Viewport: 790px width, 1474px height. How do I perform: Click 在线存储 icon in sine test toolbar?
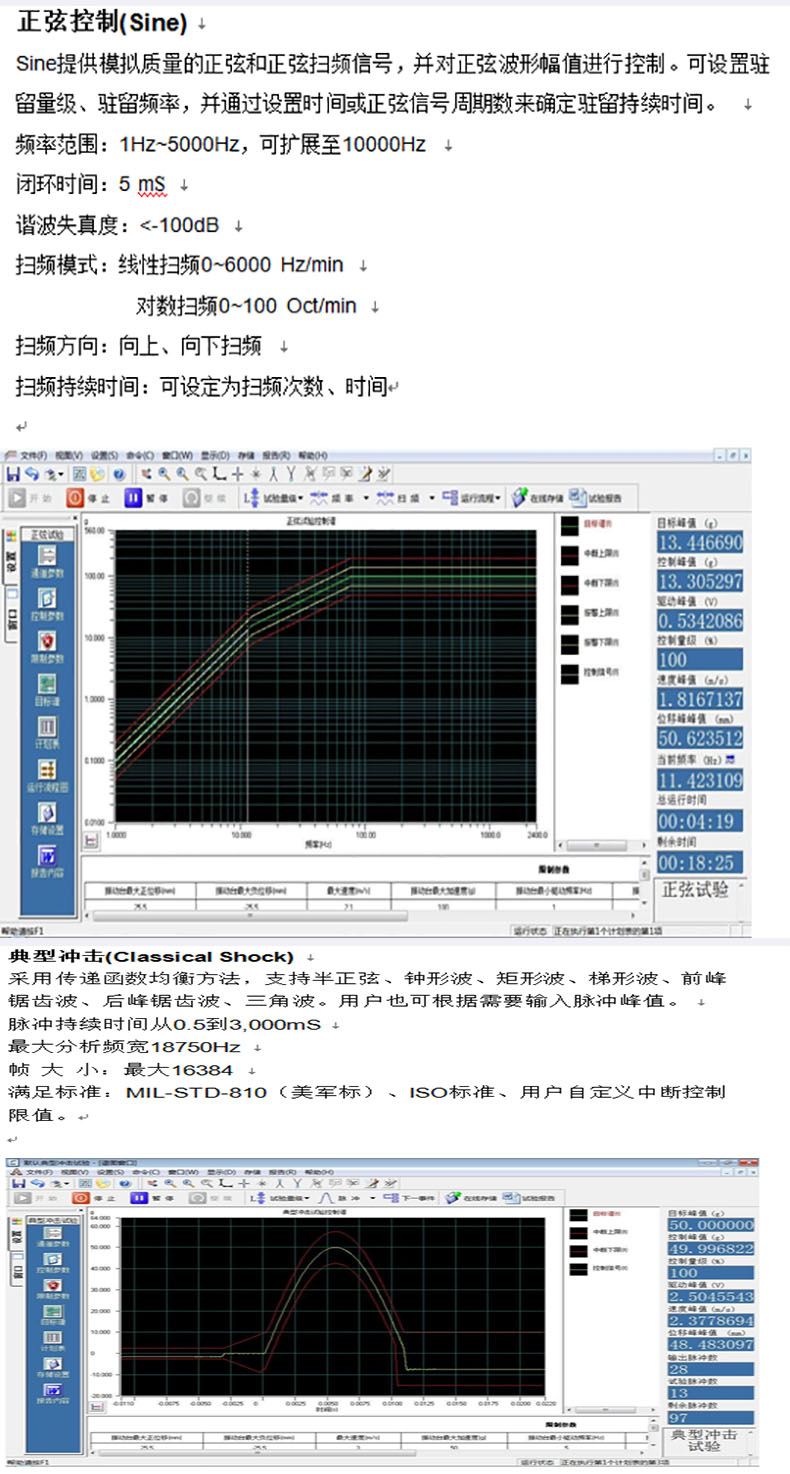pyautogui.click(x=533, y=497)
